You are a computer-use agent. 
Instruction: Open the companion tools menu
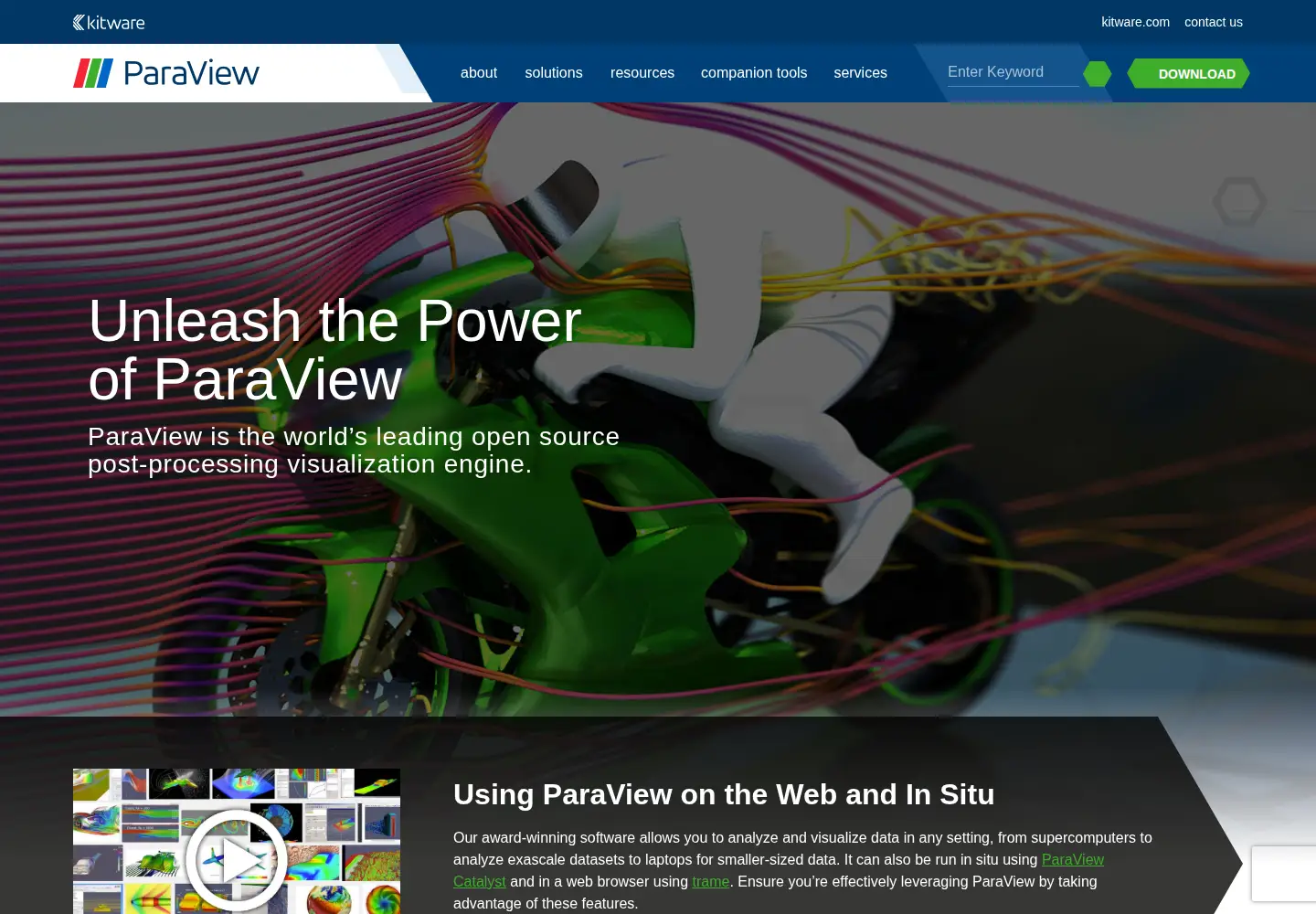point(754,73)
